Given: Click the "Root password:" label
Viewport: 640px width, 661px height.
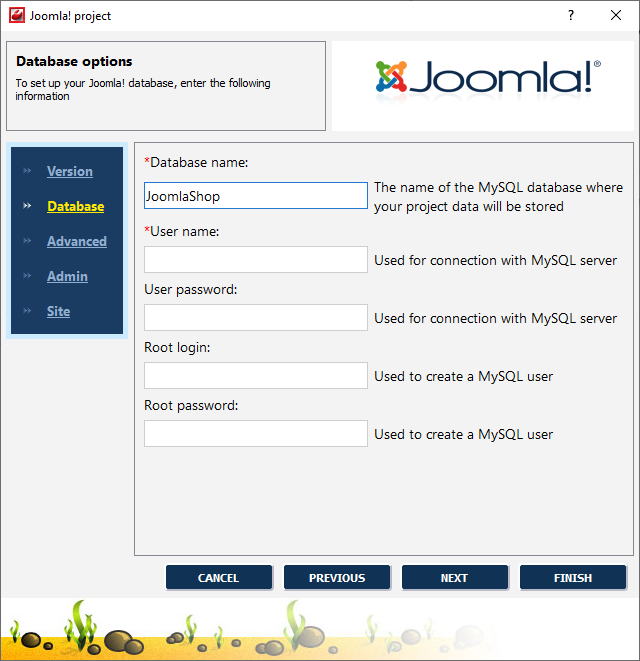Looking at the screenshot, I should tap(191, 406).
